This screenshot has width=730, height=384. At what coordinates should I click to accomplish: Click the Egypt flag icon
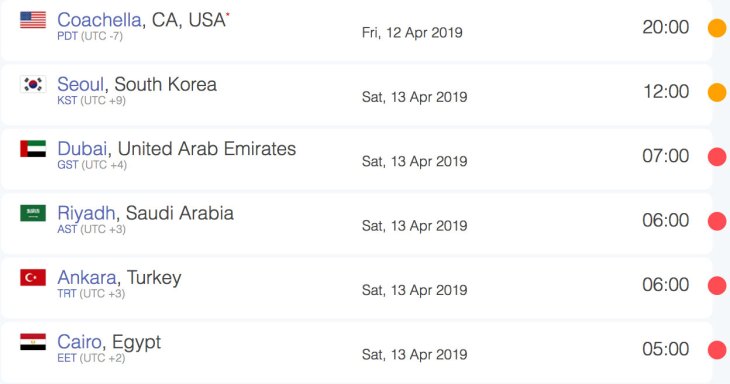point(33,342)
